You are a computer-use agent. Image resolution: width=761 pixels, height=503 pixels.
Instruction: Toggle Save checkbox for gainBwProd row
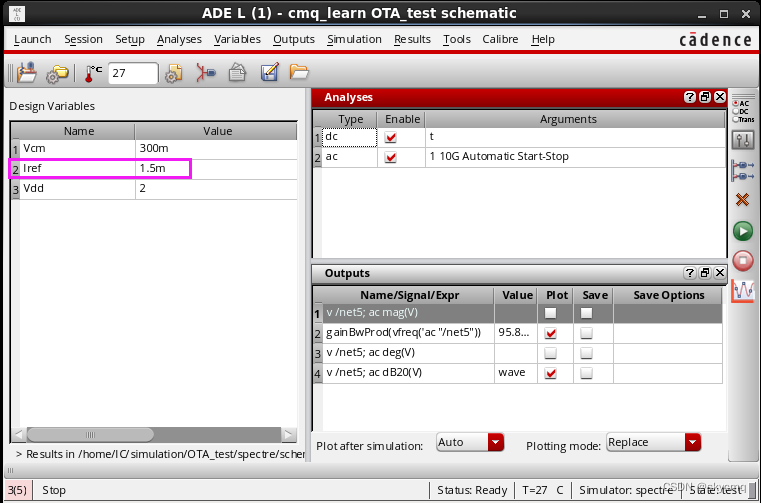pos(586,334)
